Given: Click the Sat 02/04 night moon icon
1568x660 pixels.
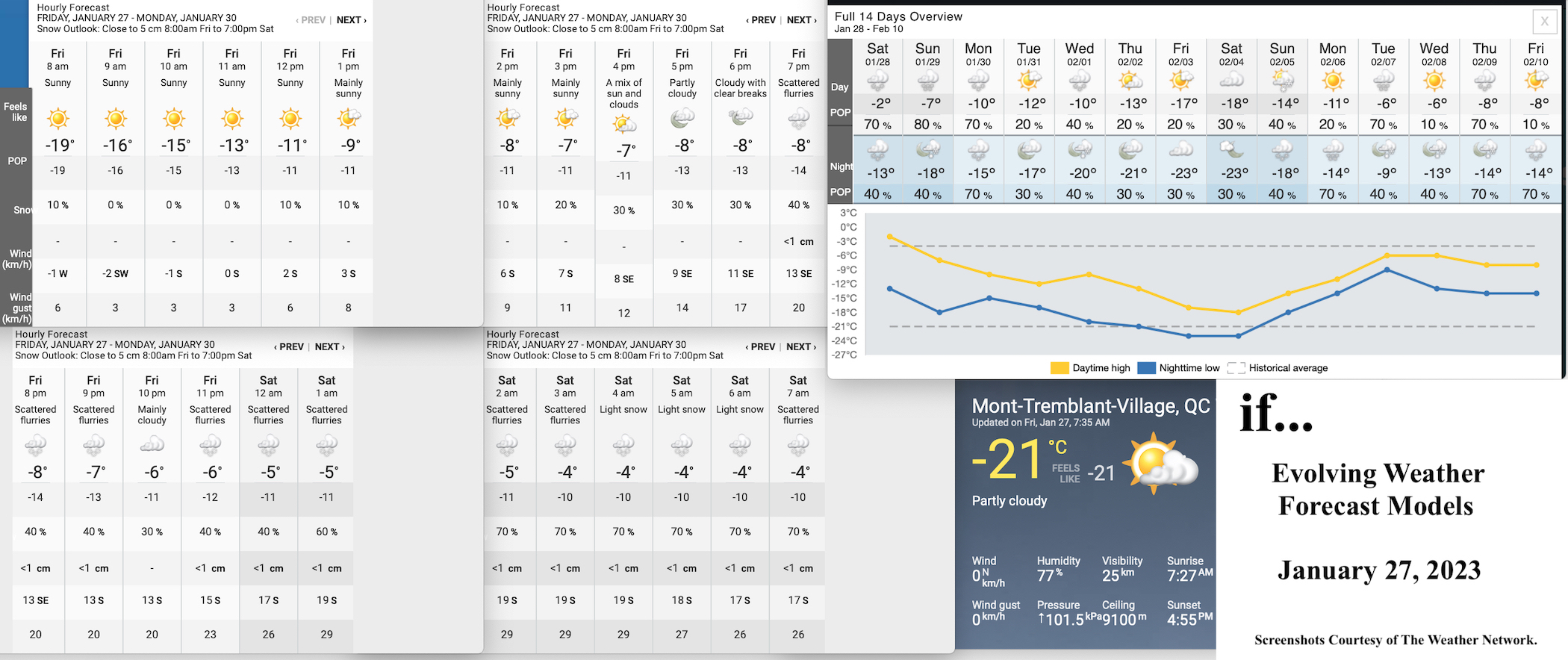Looking at the screenshot, I should tap(1232, 150).
